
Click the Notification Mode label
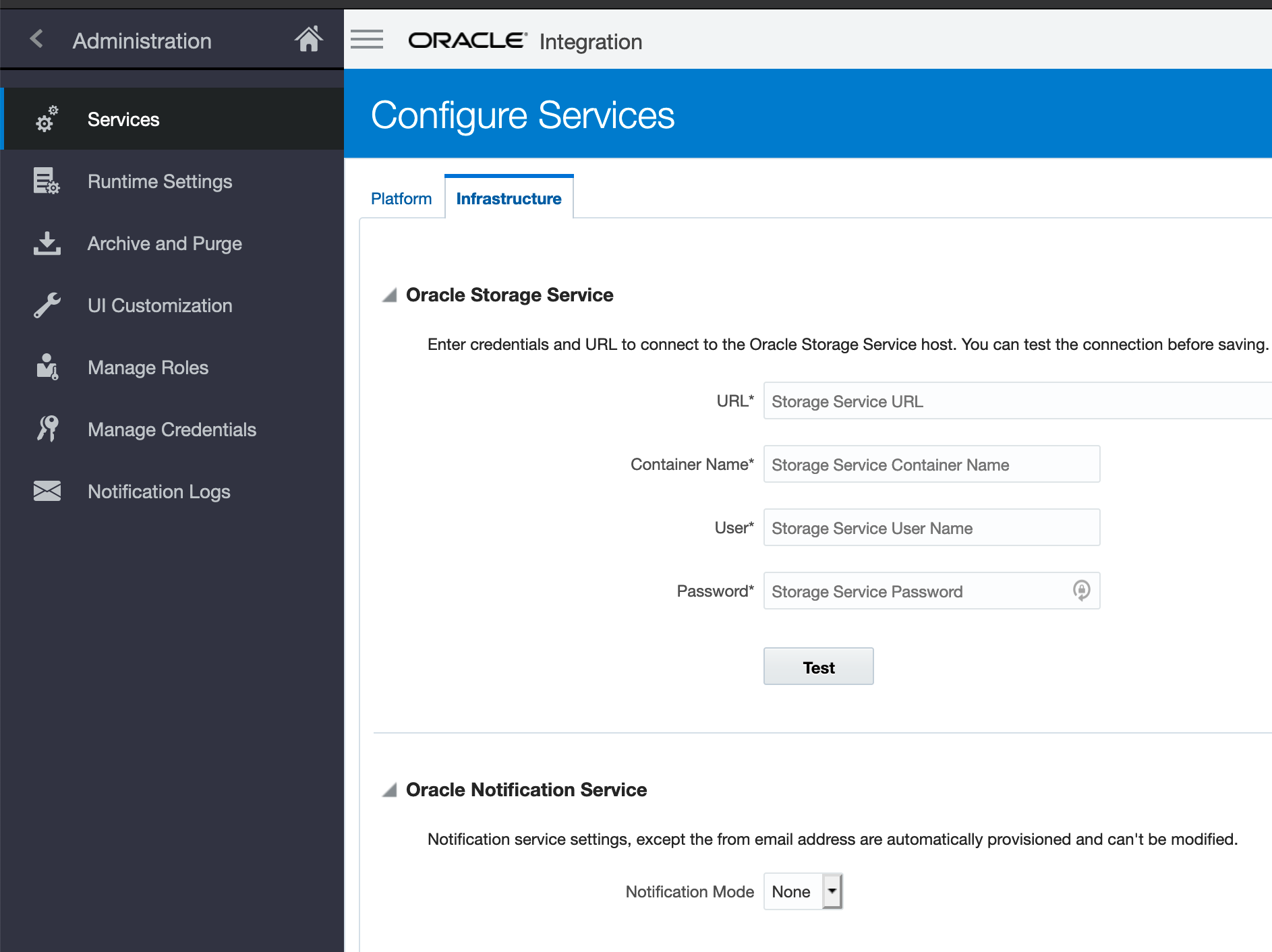[689, 891]
